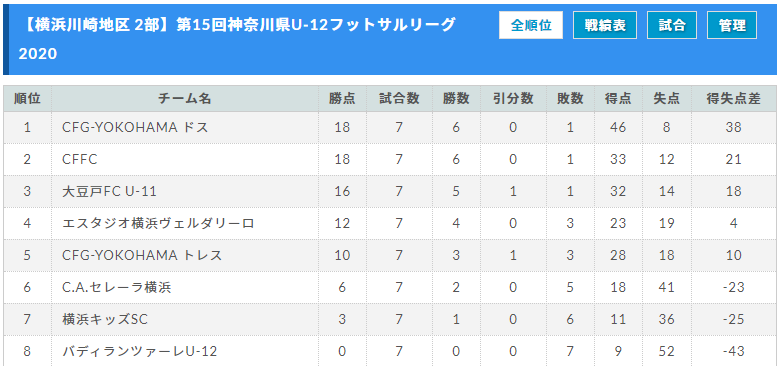Viewport: 779px width, 366px height.
Task: Click the 試合数 column header
Action: point(399,99)
